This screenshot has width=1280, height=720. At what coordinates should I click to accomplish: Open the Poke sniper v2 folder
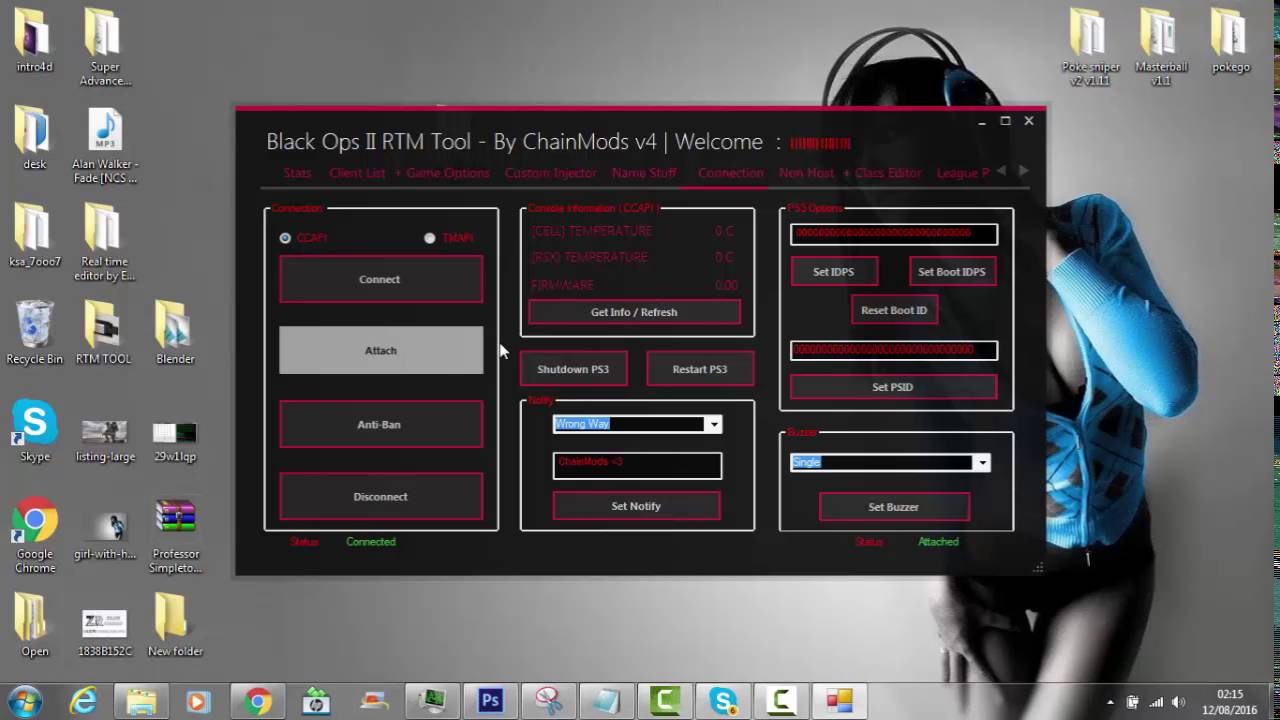(x=1090, y=47)
